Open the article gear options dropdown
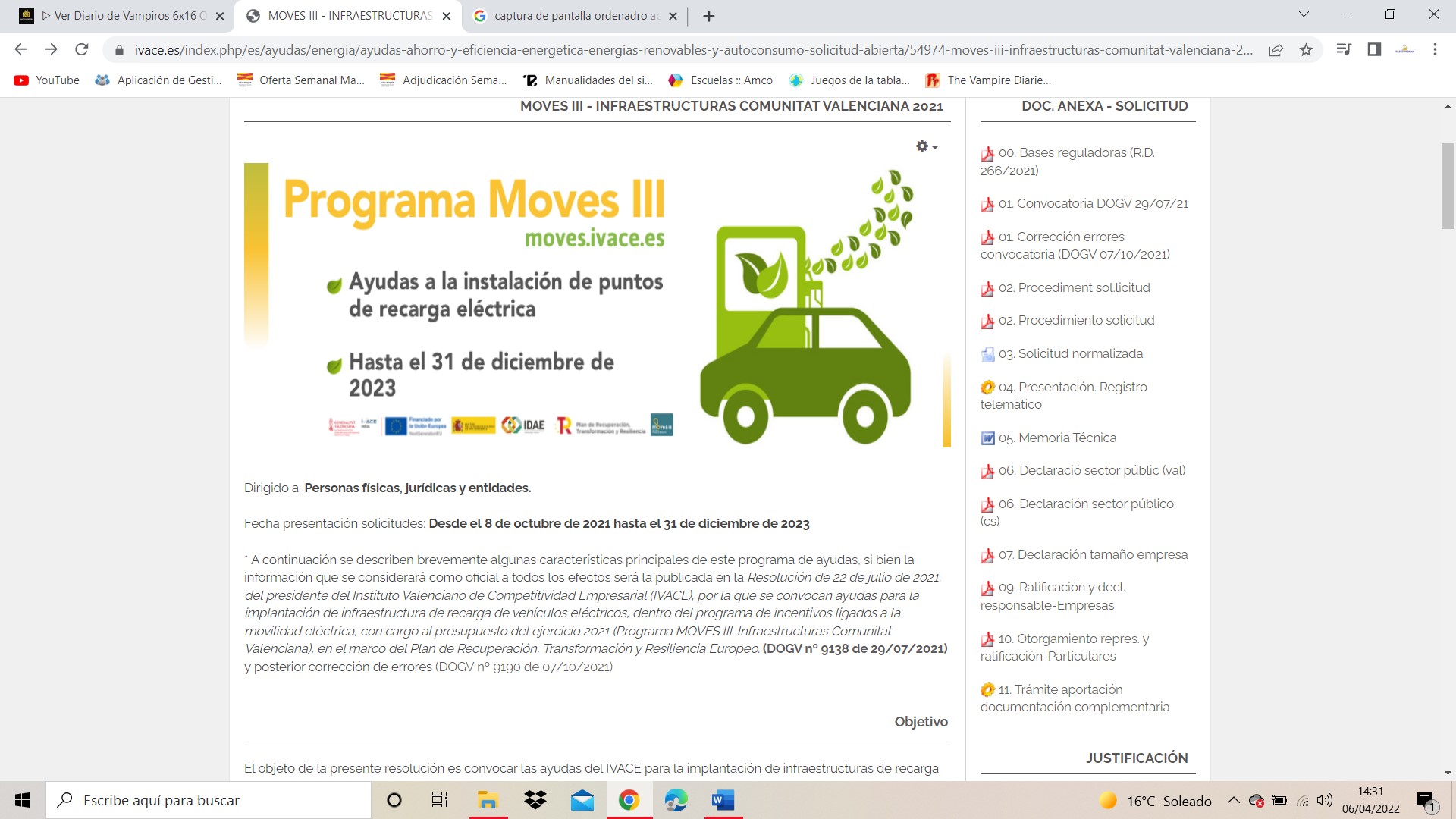1456x819 pixels. point(927,146)
